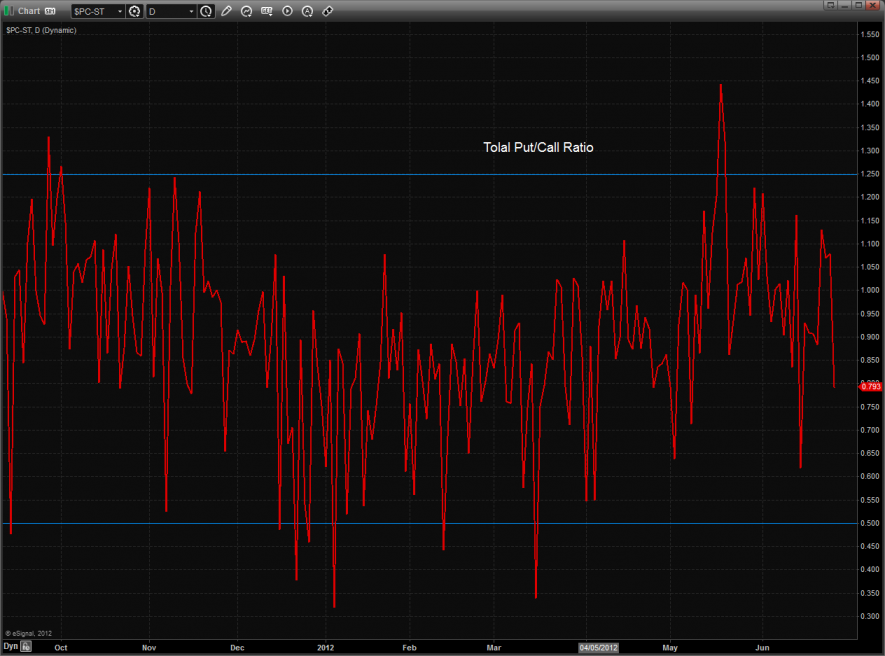Click the circled play button icon
Screen dimensions: 885x656
288,11
